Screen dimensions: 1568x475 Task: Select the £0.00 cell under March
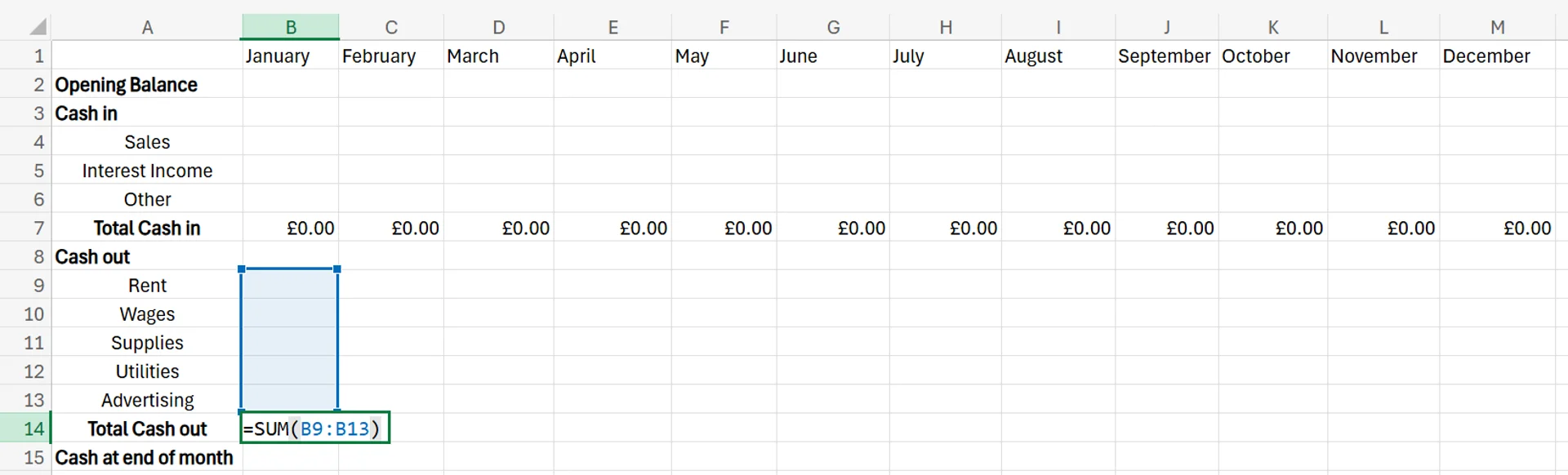pyautogui.click(x=498, y=228)
